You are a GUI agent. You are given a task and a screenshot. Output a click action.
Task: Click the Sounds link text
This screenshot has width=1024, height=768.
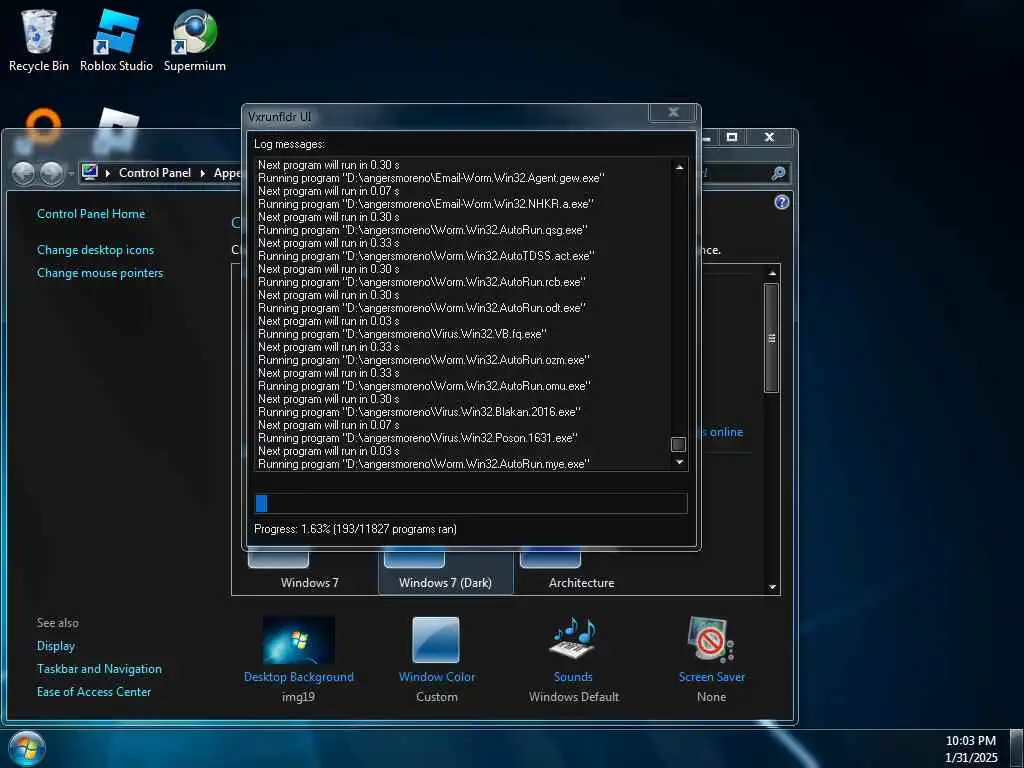click(573, 677)
